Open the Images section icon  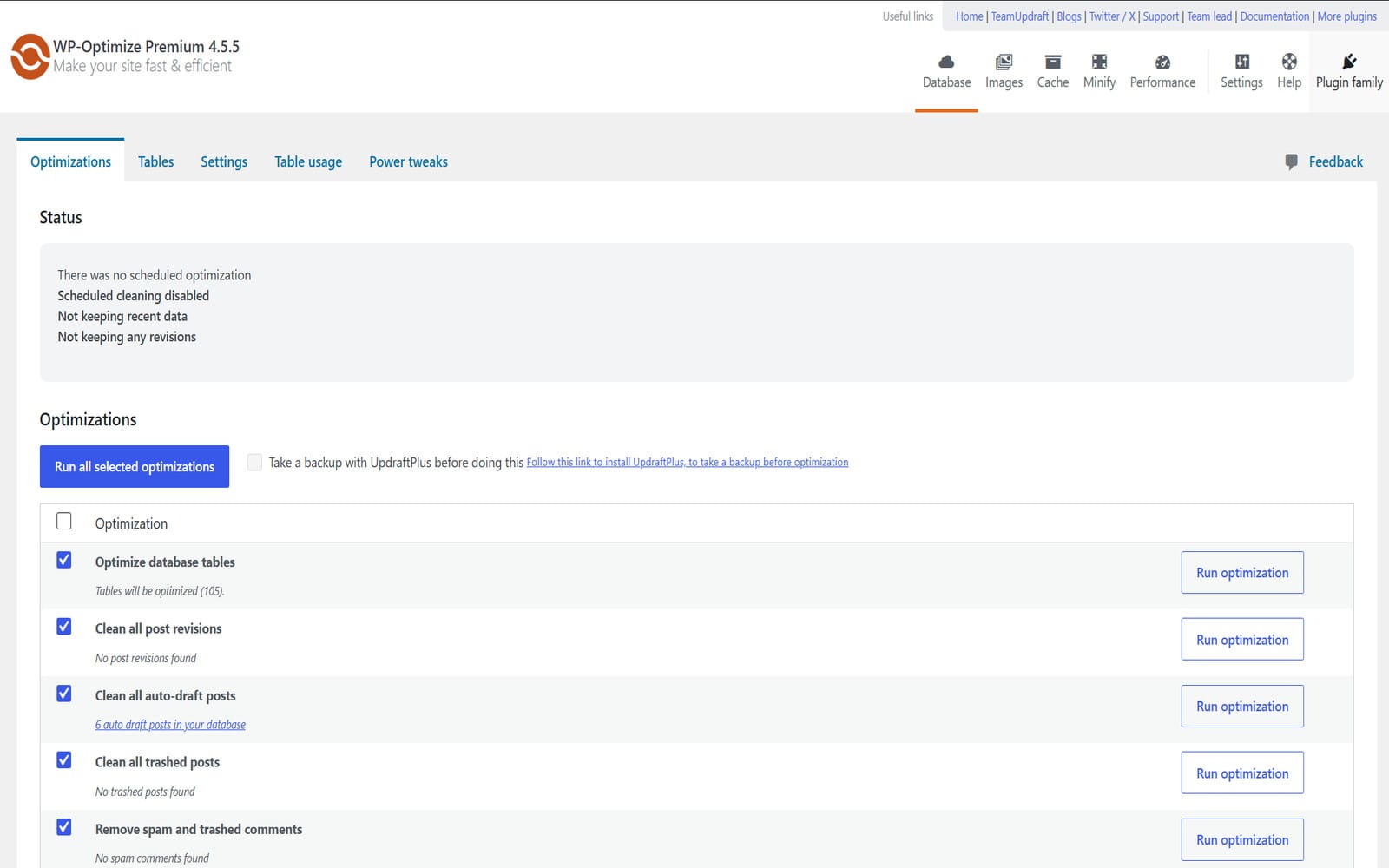[1004, 62]
